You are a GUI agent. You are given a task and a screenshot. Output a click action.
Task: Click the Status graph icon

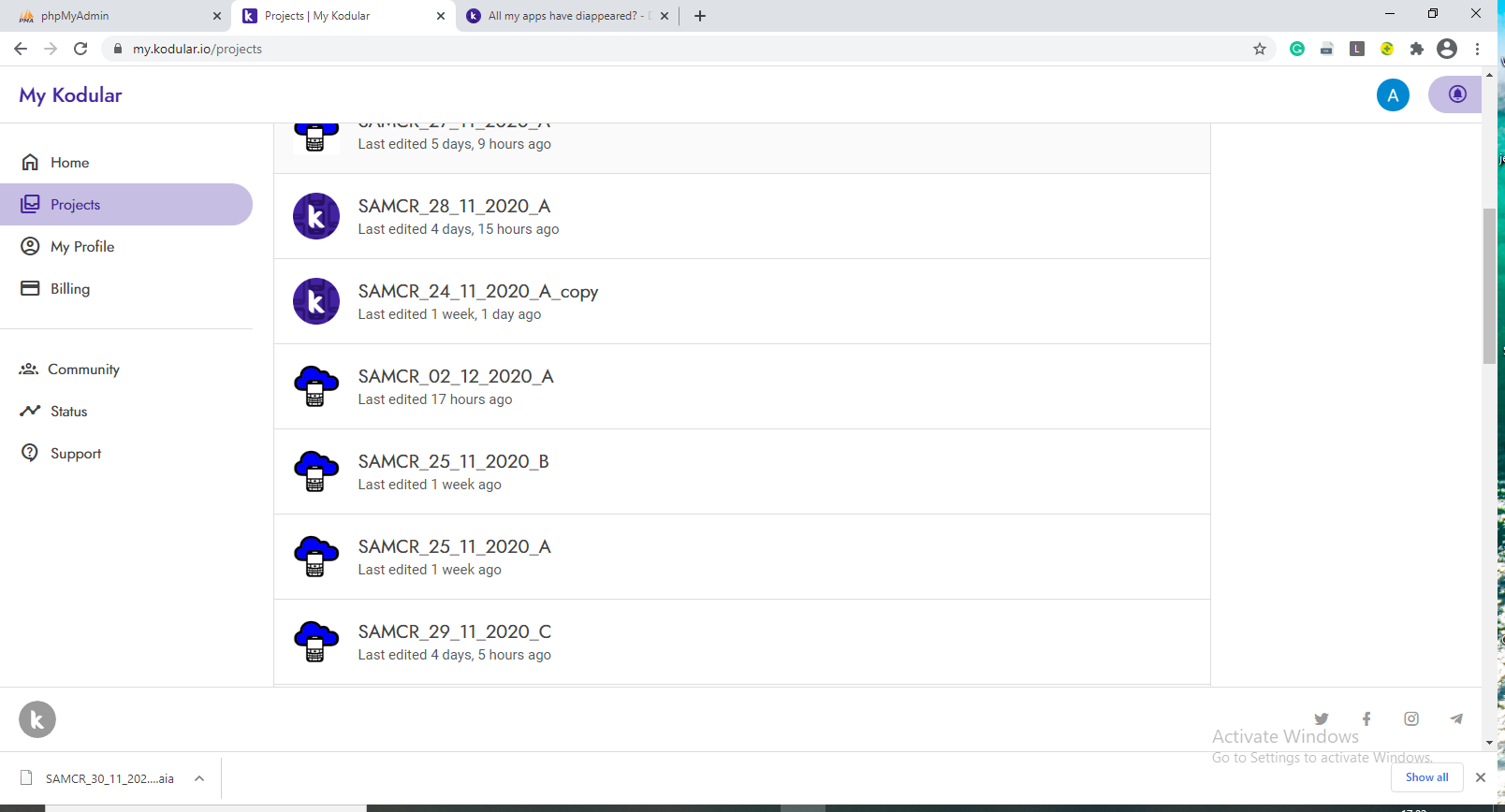click(x=31, y=411)
